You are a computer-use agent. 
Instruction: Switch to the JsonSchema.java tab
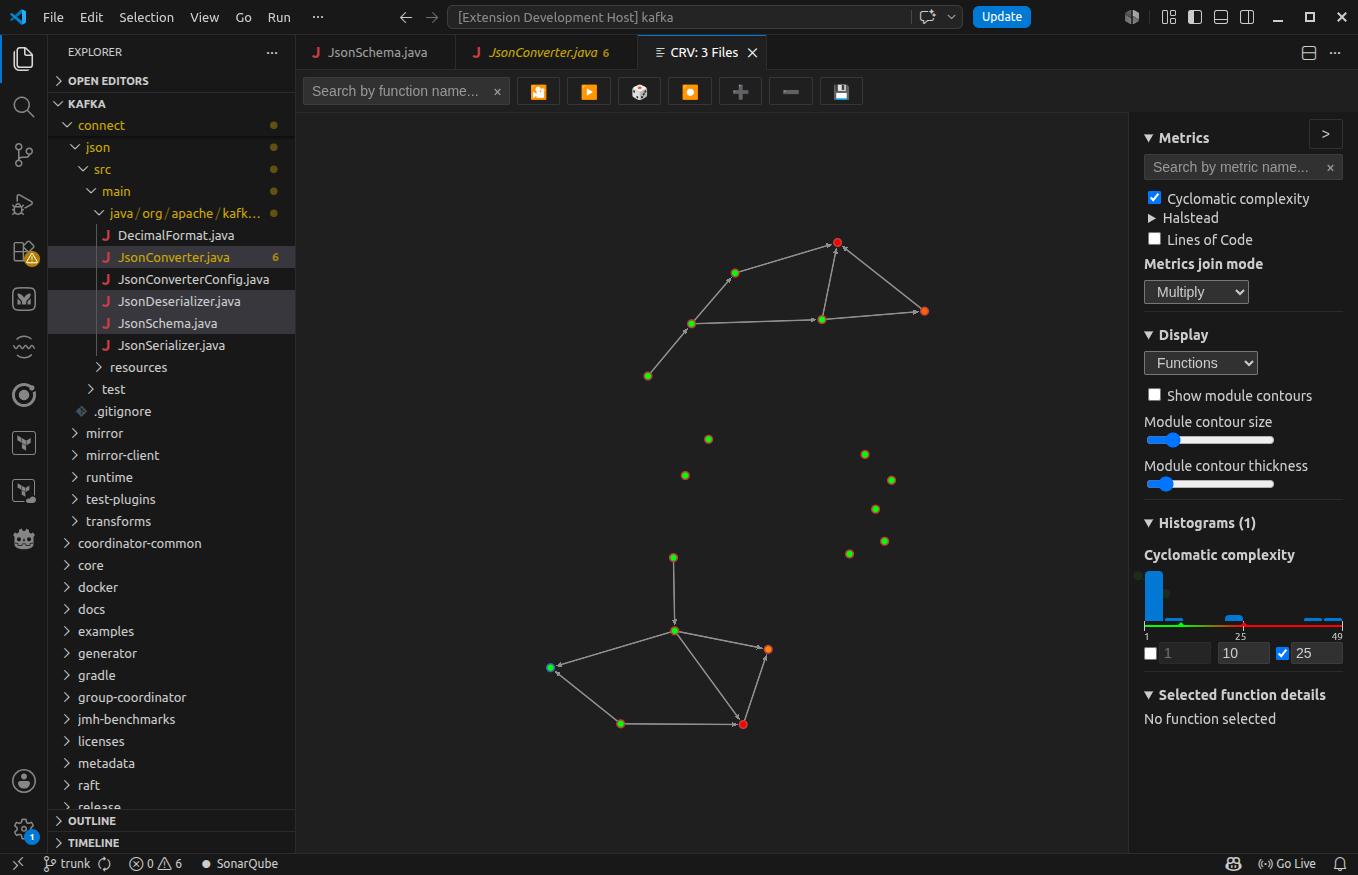[x=375, y=52]
